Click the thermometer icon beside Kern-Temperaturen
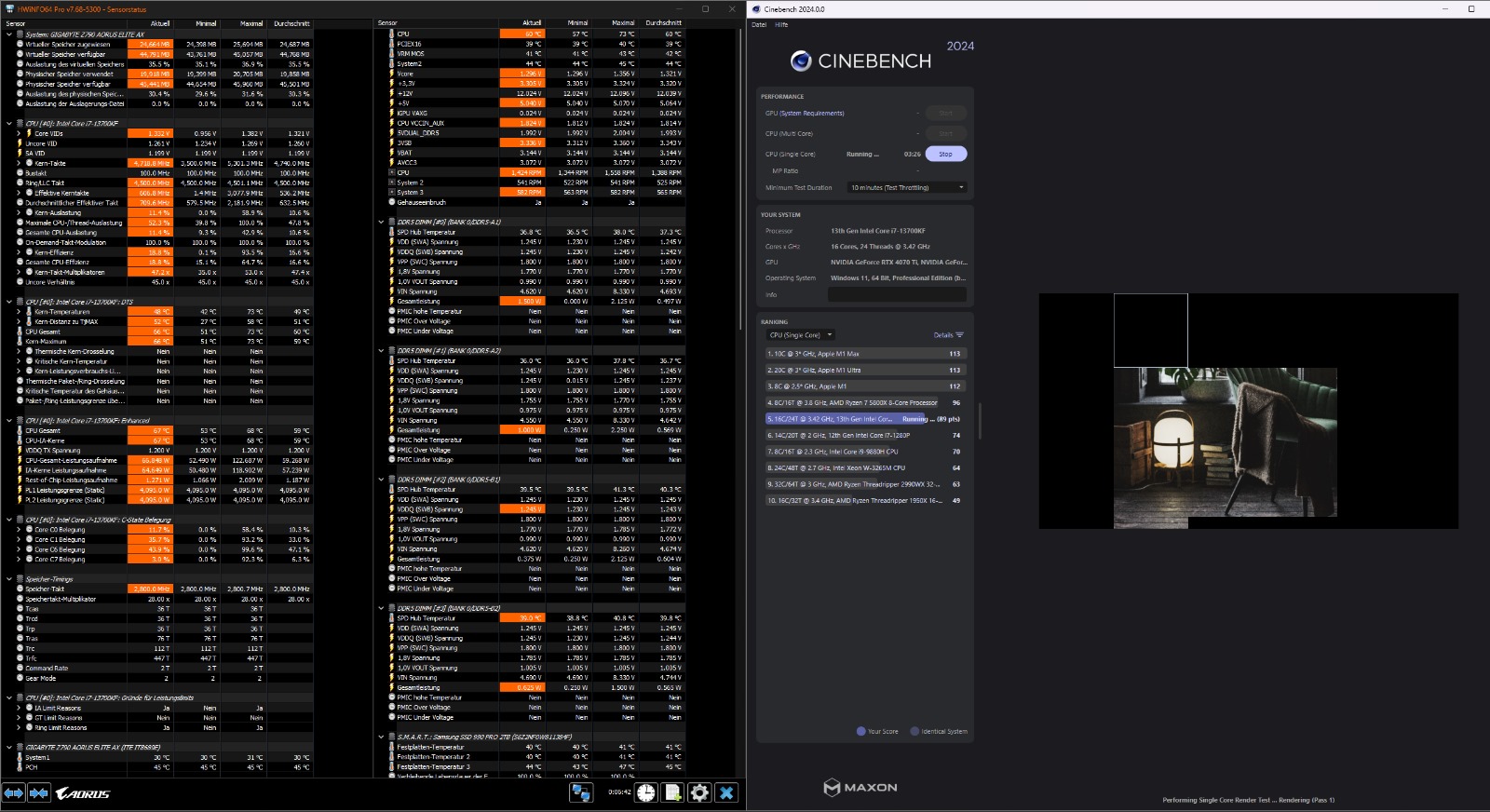 29,312
